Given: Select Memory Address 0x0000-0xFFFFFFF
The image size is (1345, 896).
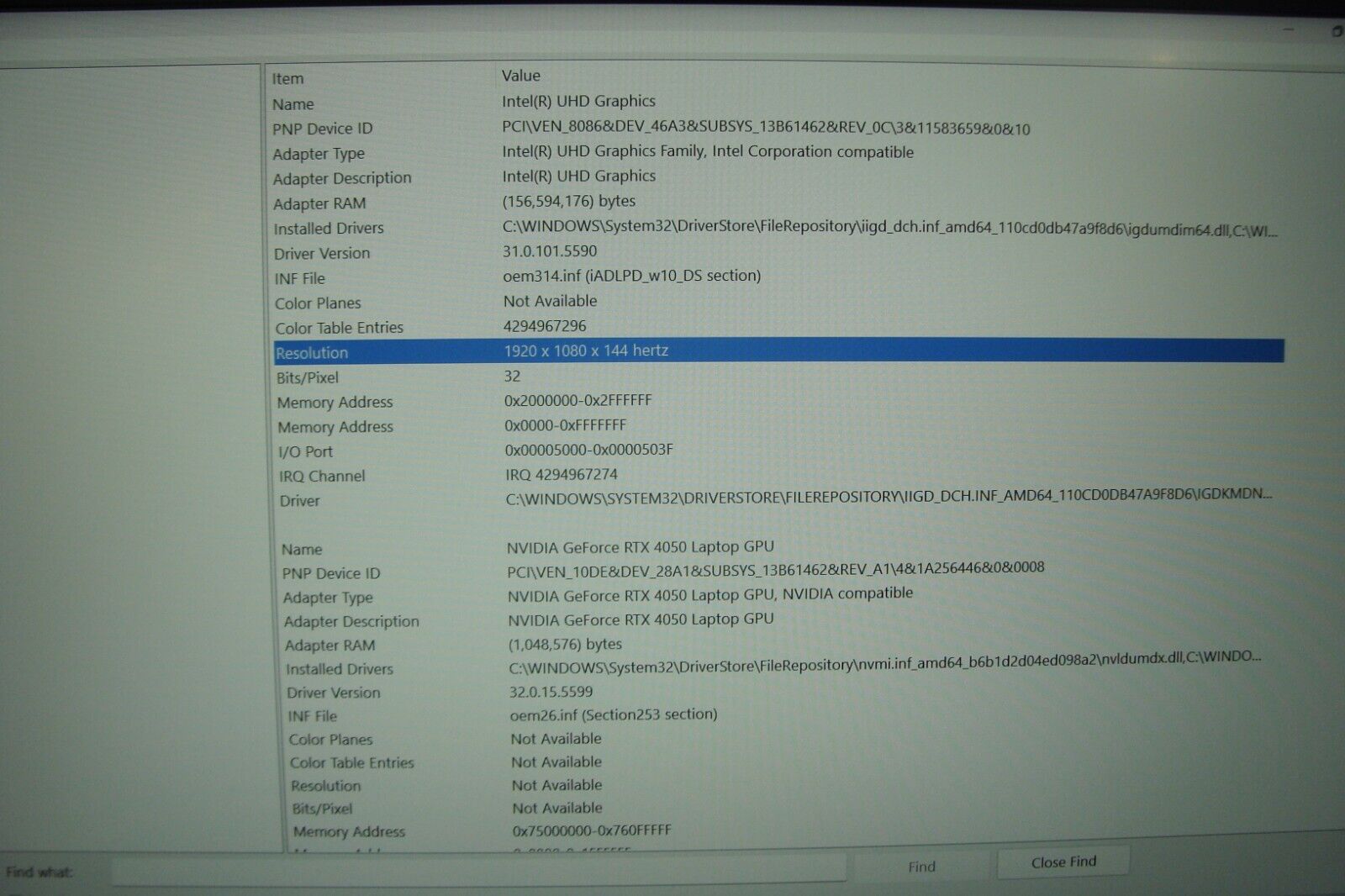Looking at the screenshot, I should click(566, 425).
